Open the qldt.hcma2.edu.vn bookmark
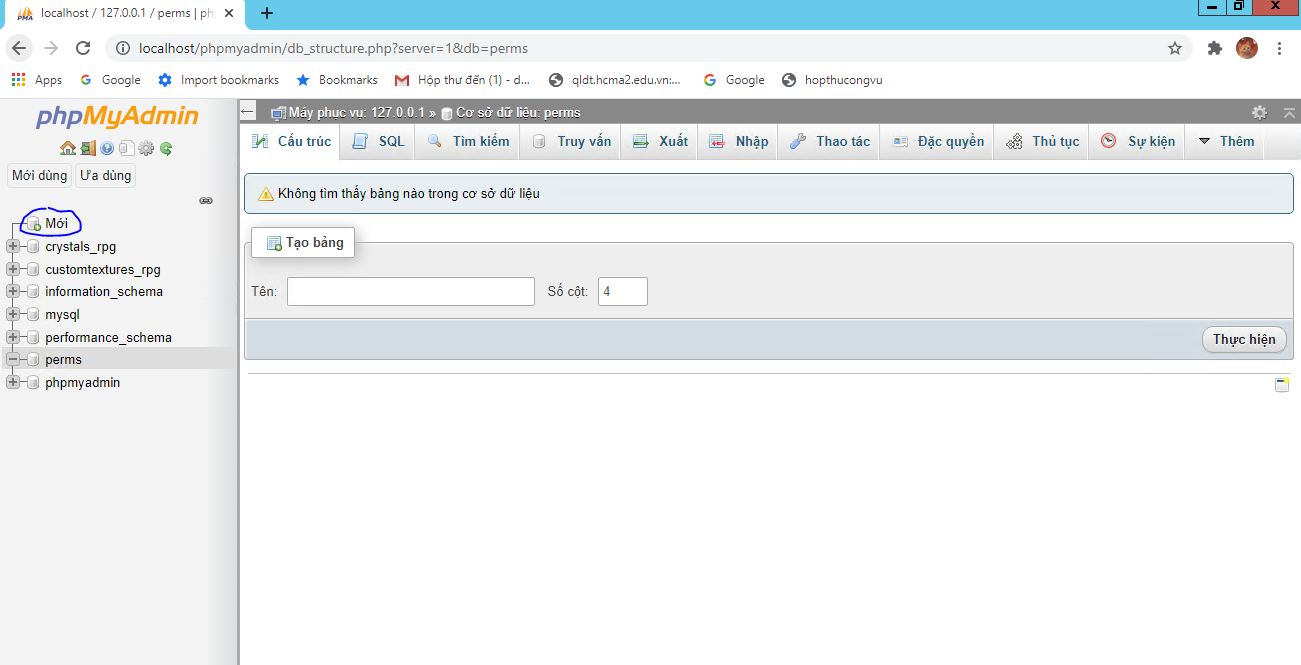Image resolution: width=1301 pixels, height=665 pixels. click(616, 80)
